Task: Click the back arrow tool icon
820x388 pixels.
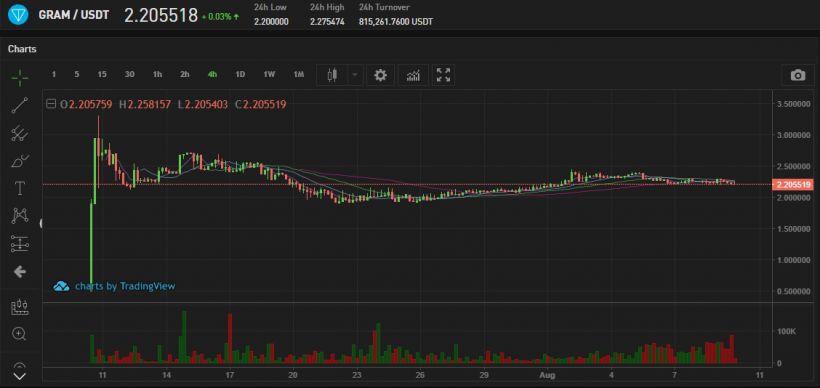Action: tap(20, 271)
